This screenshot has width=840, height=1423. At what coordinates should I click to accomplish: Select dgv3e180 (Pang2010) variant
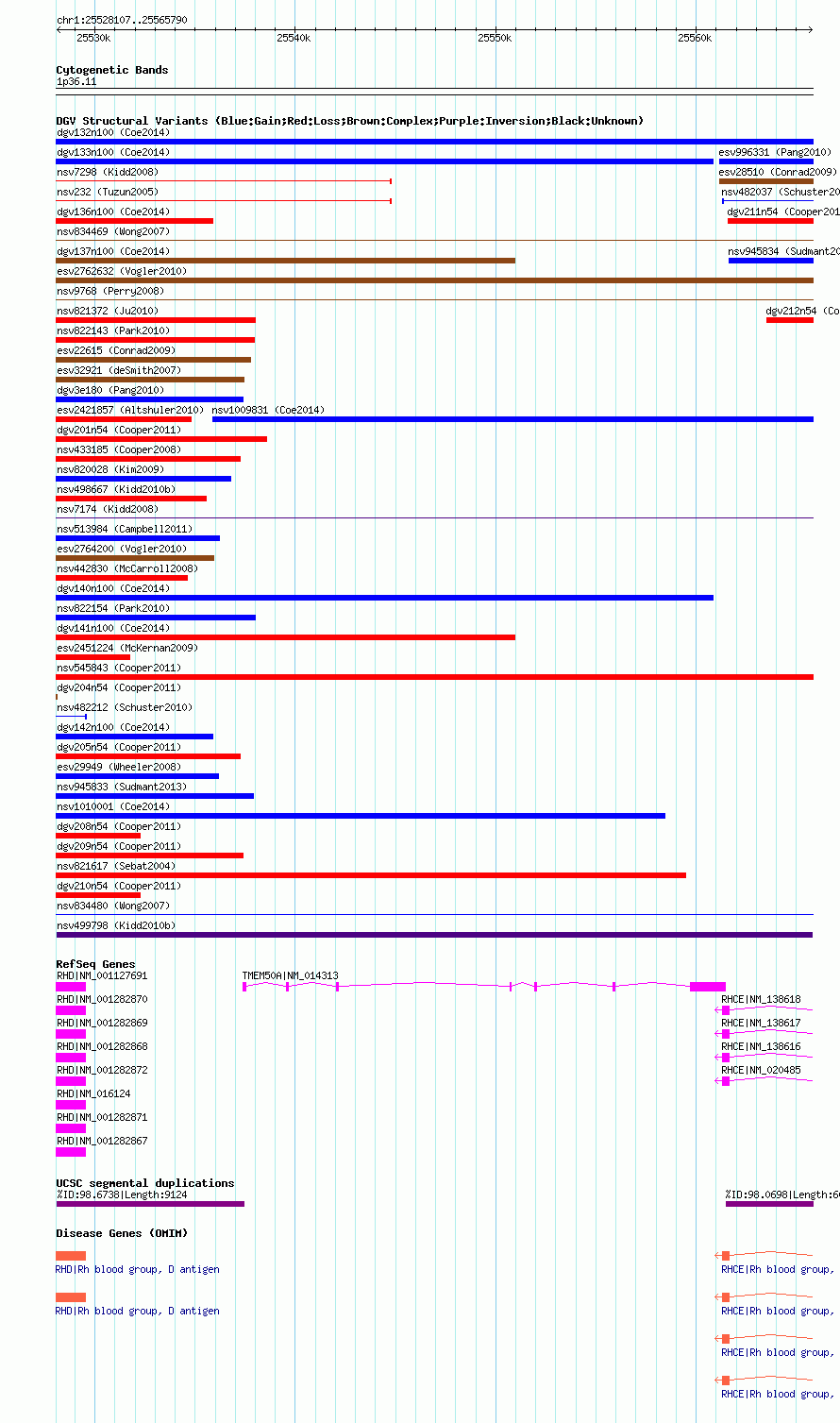click(x=110, y=391)
